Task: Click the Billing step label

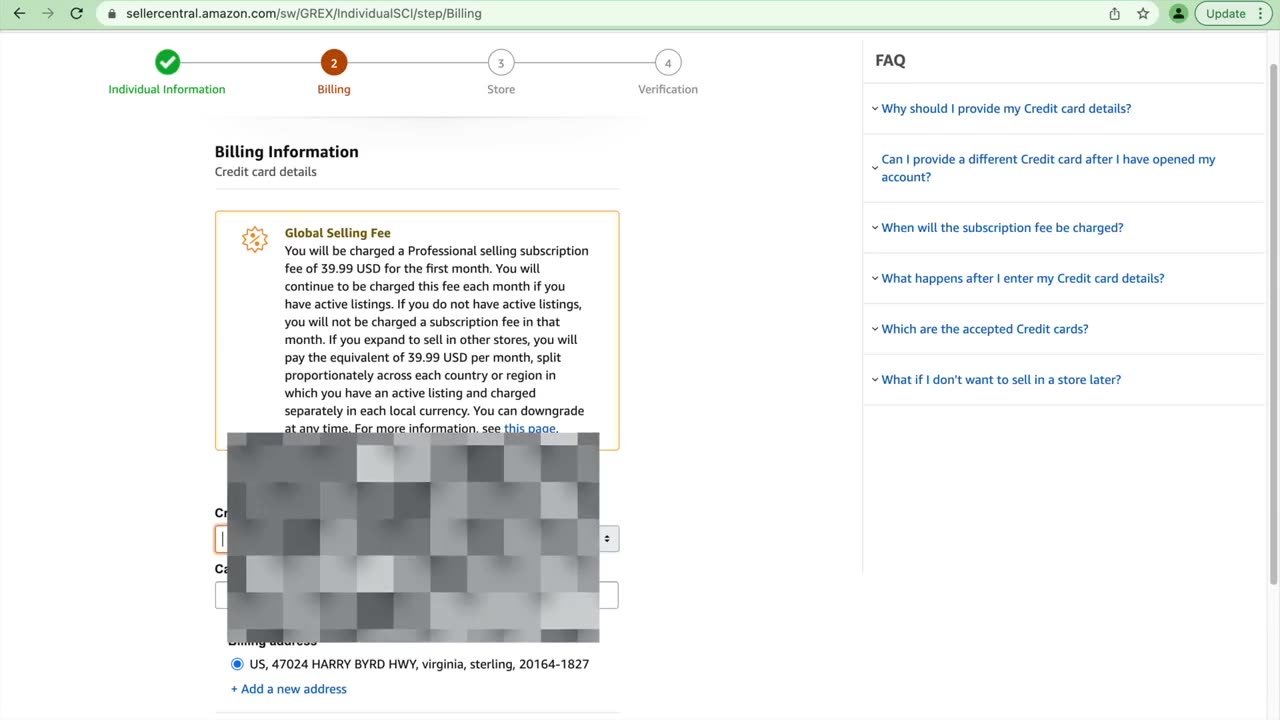Action: [x=334, y=89]
